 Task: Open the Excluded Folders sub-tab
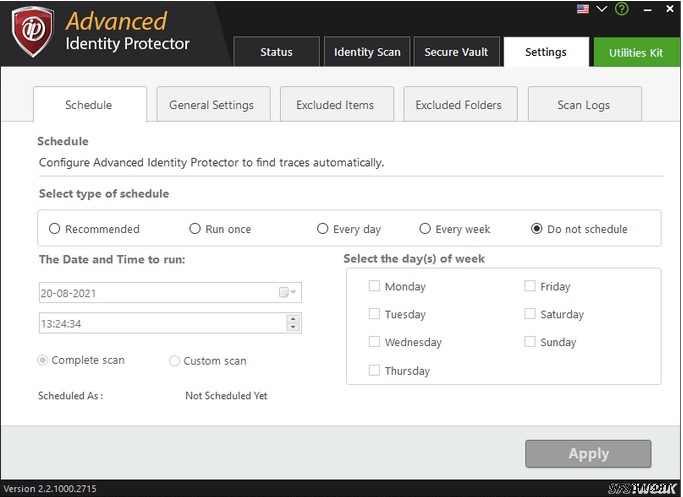click(x=460, y=105)
